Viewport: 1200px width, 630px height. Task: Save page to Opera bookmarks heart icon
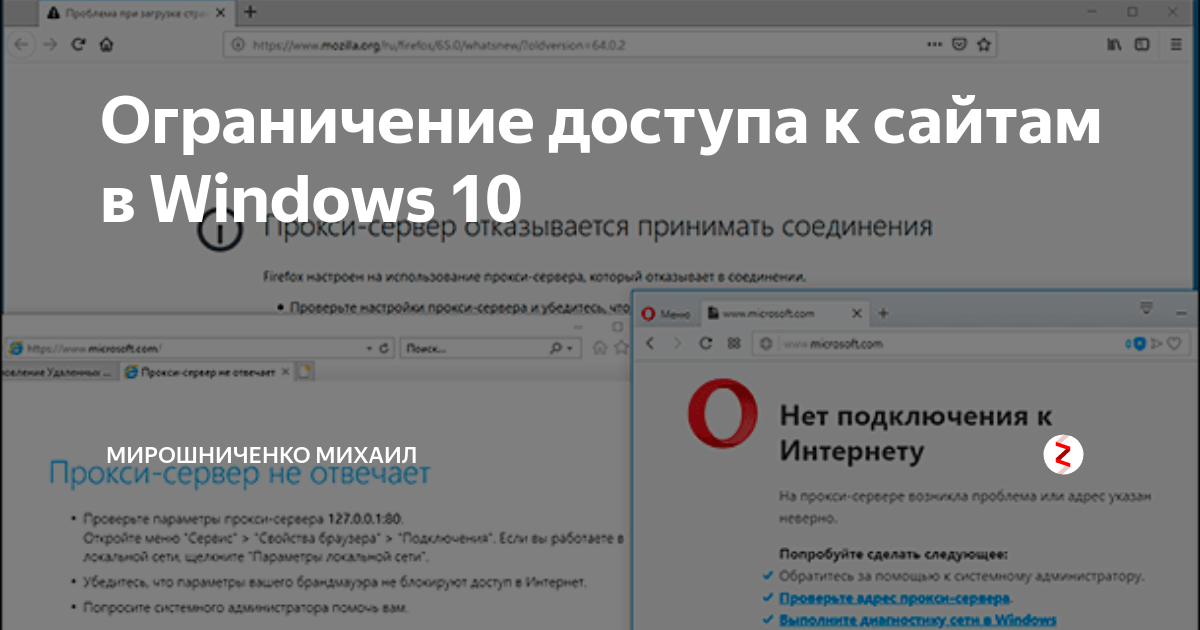coord(1174,343)
